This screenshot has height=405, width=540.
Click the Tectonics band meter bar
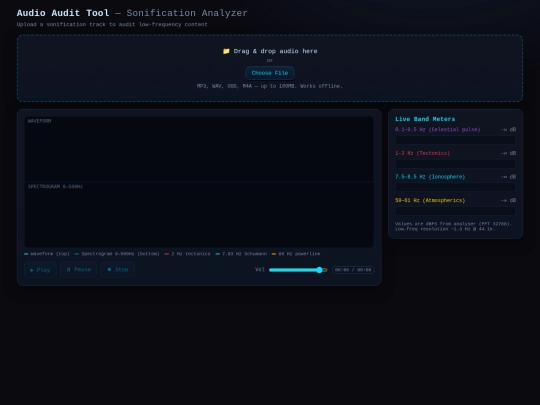point(455,164)
